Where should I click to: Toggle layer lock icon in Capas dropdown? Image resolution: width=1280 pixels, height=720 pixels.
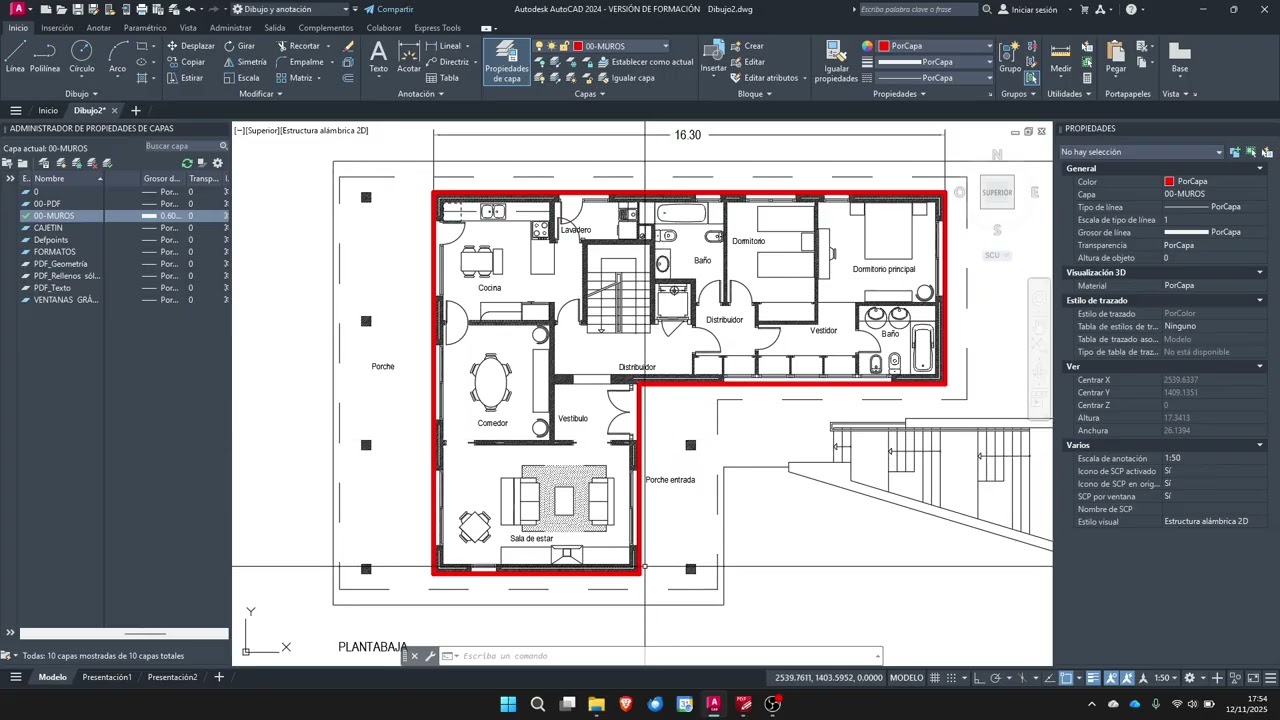[x=565, y=46]
